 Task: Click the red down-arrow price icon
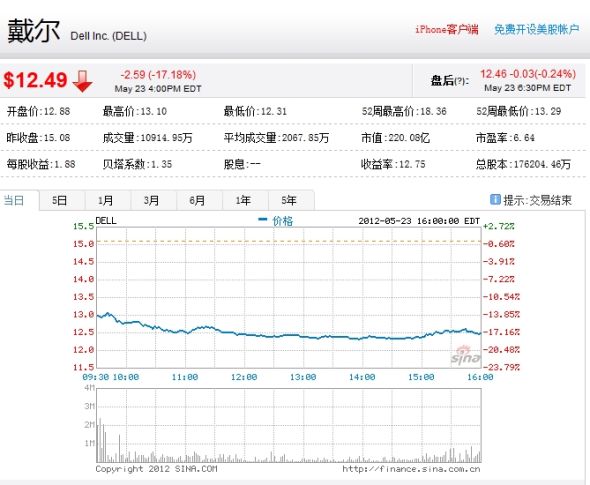click(82, 81)
